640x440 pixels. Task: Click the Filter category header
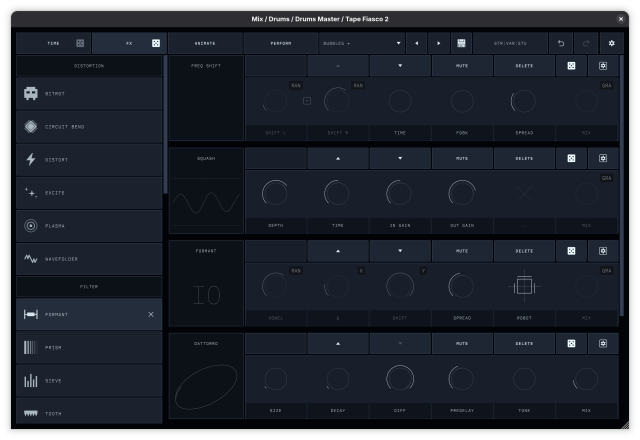(x=89, y=287)
